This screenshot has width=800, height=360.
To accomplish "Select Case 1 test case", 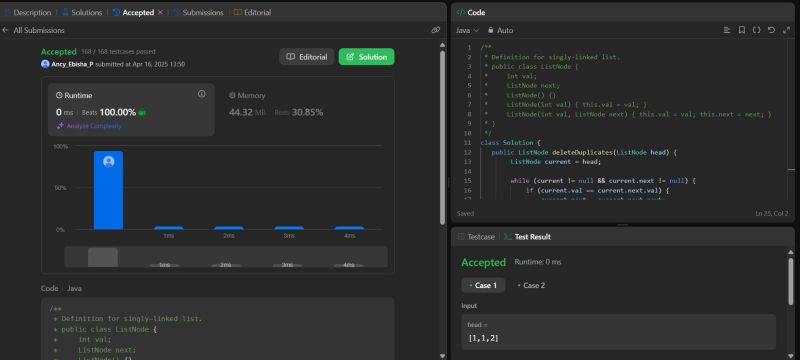I will coord(483,286).
